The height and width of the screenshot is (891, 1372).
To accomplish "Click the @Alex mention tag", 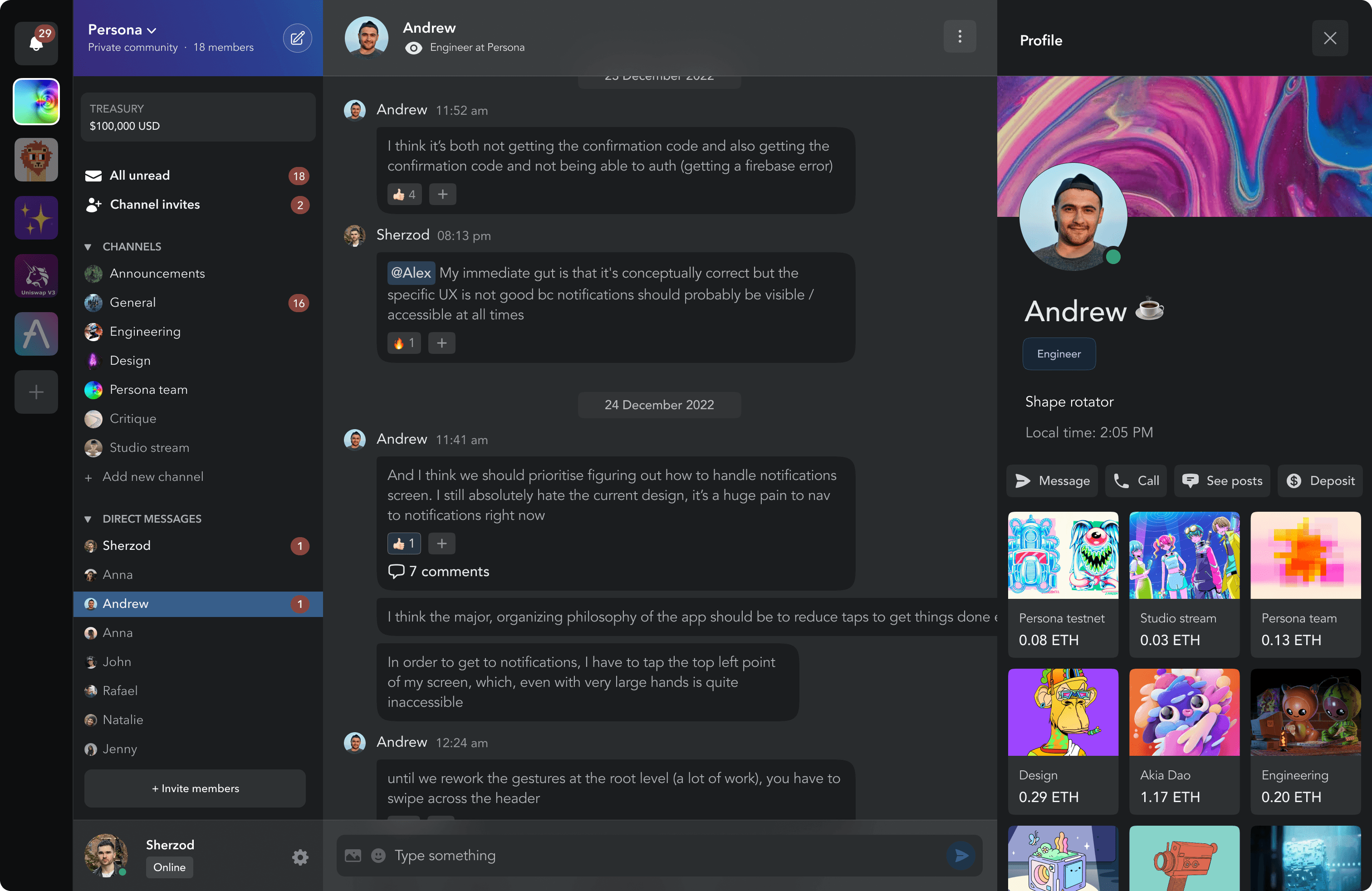I will coord(411,273).
